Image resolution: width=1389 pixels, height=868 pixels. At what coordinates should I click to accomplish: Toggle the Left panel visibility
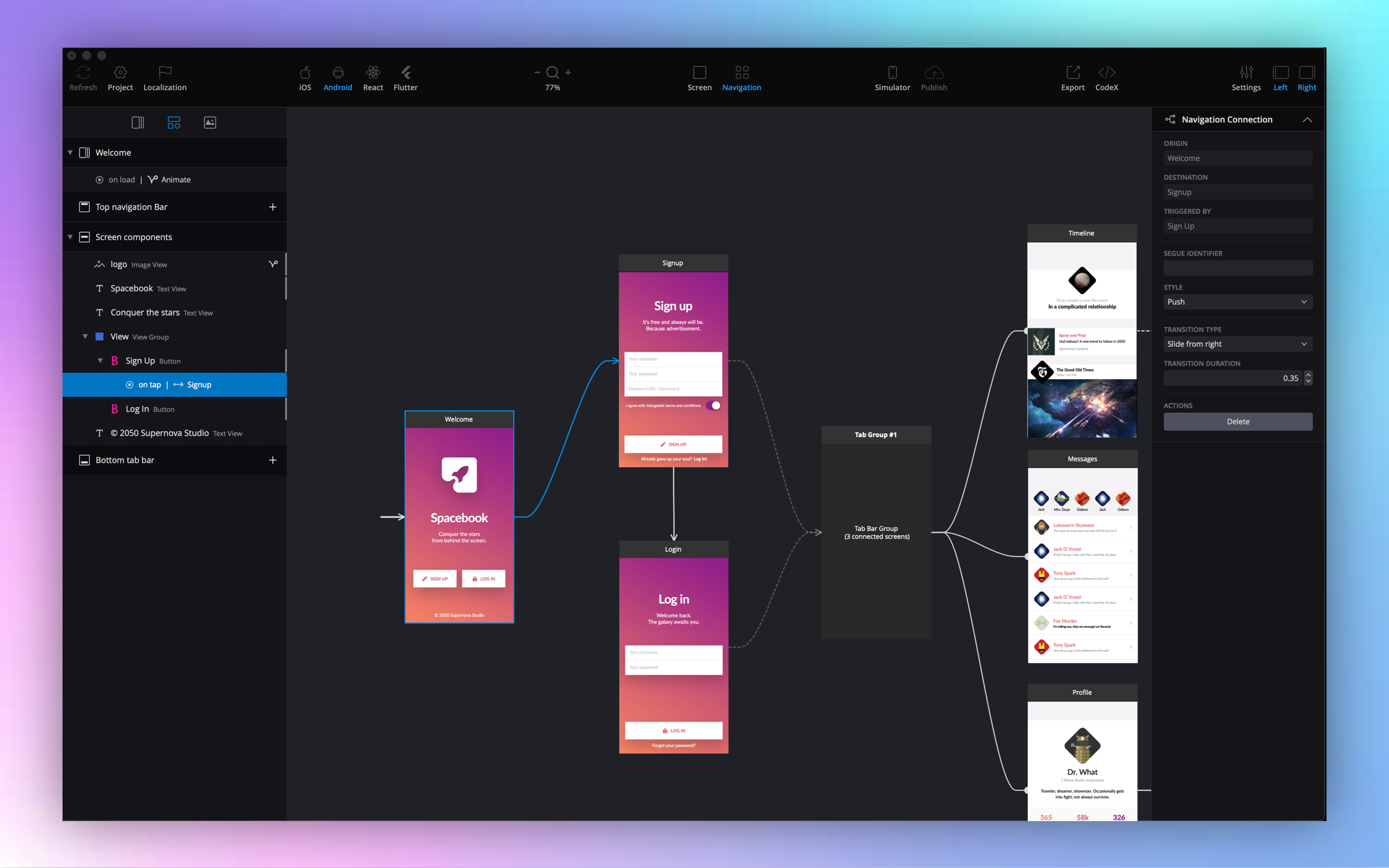tap(1280, 73)
